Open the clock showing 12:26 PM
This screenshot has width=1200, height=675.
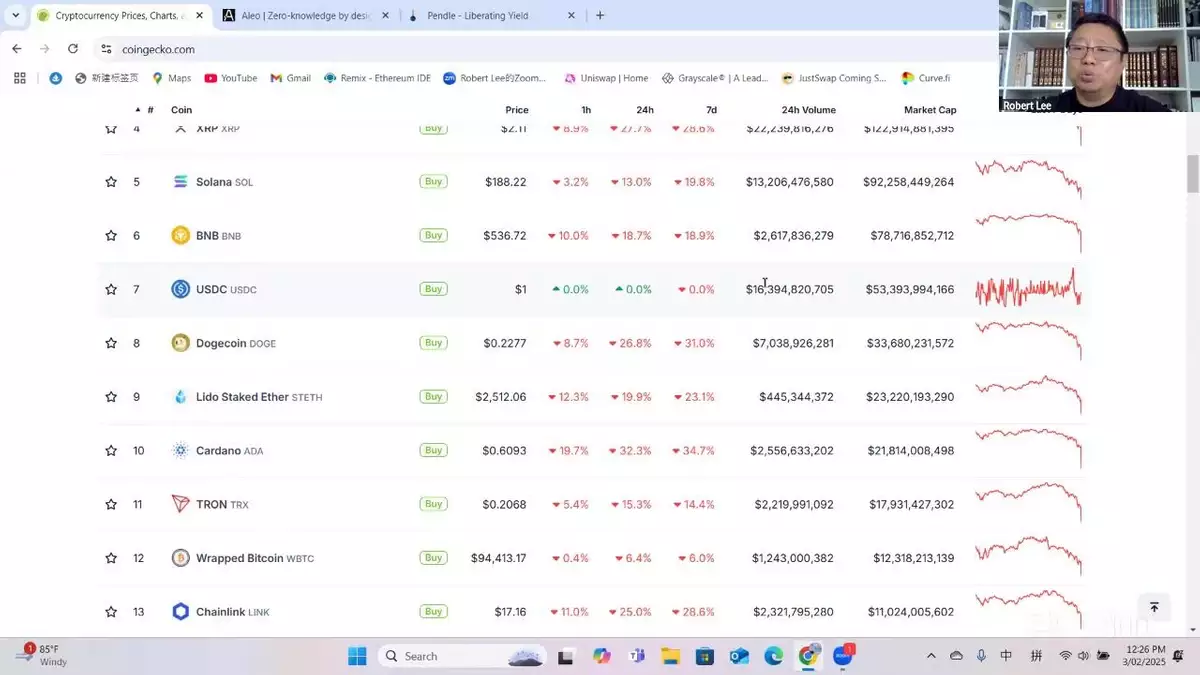[x=1144, y=656]
